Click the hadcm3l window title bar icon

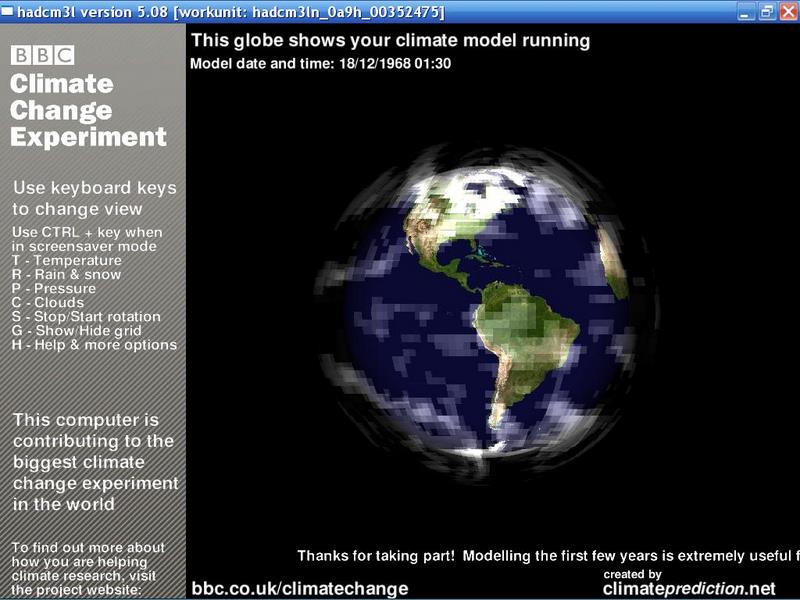click(8, 11)
